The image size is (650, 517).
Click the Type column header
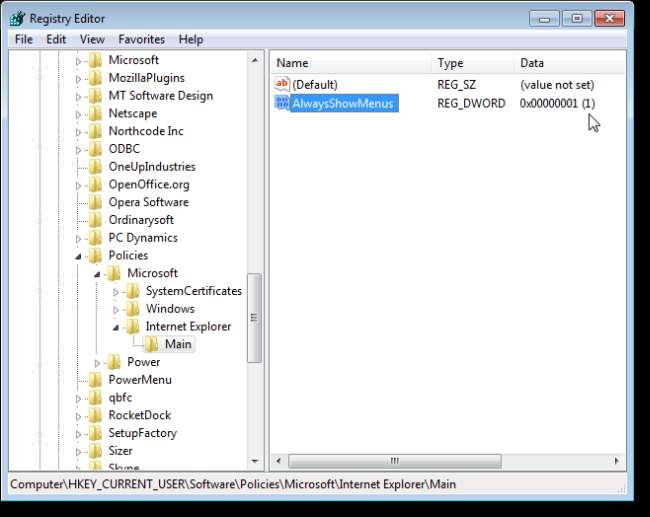tap(473, 63)
